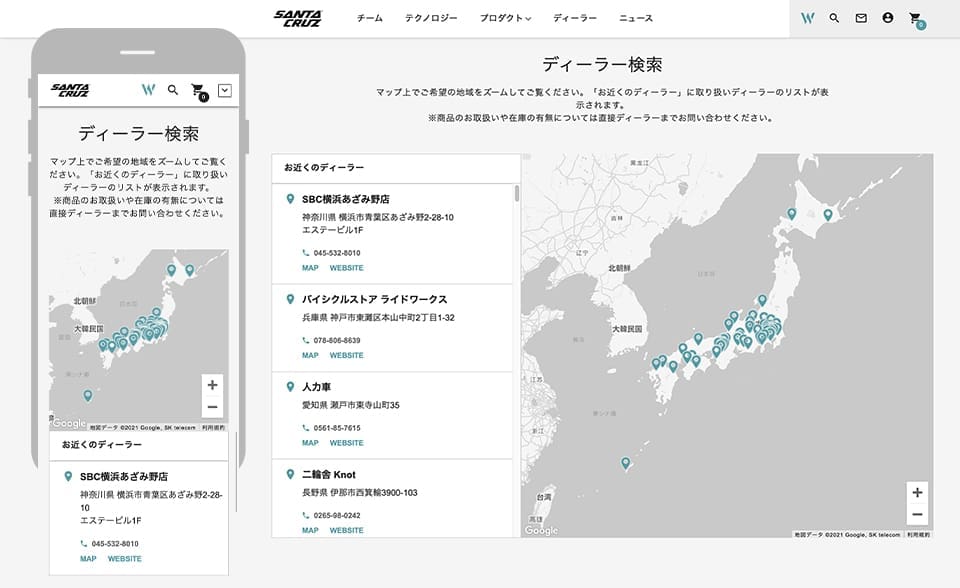
Task: Click phone number 045-532-8010 in mobile preview
Action: point(115,544)
